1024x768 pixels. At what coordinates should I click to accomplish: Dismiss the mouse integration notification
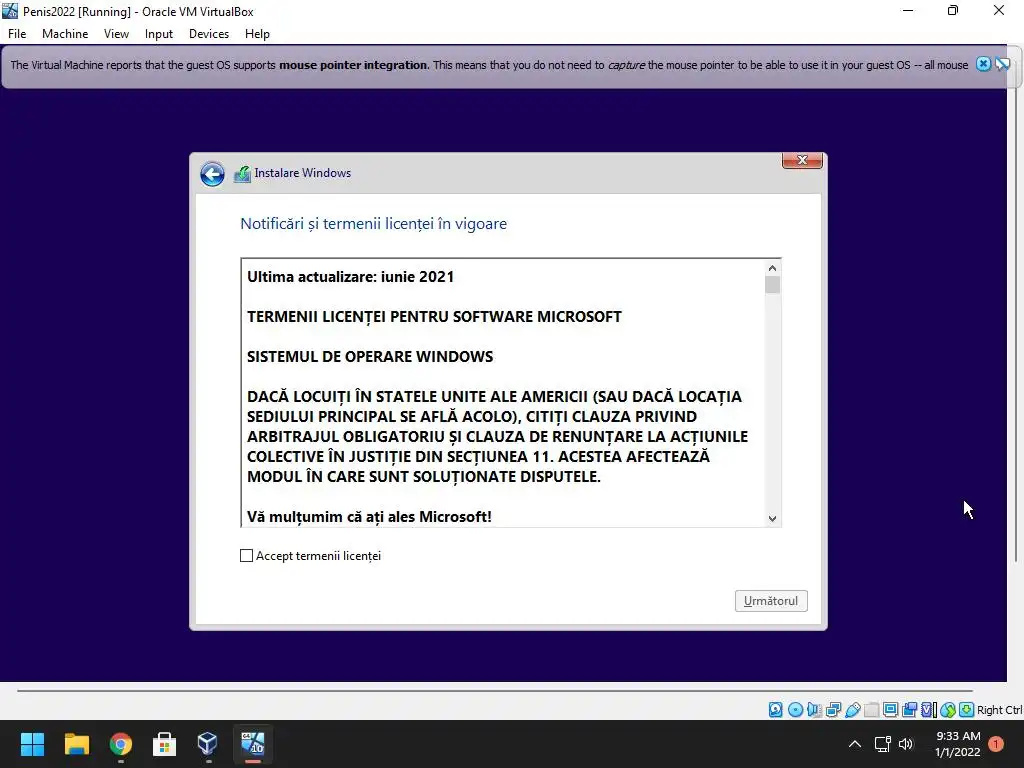click(984, 64)
